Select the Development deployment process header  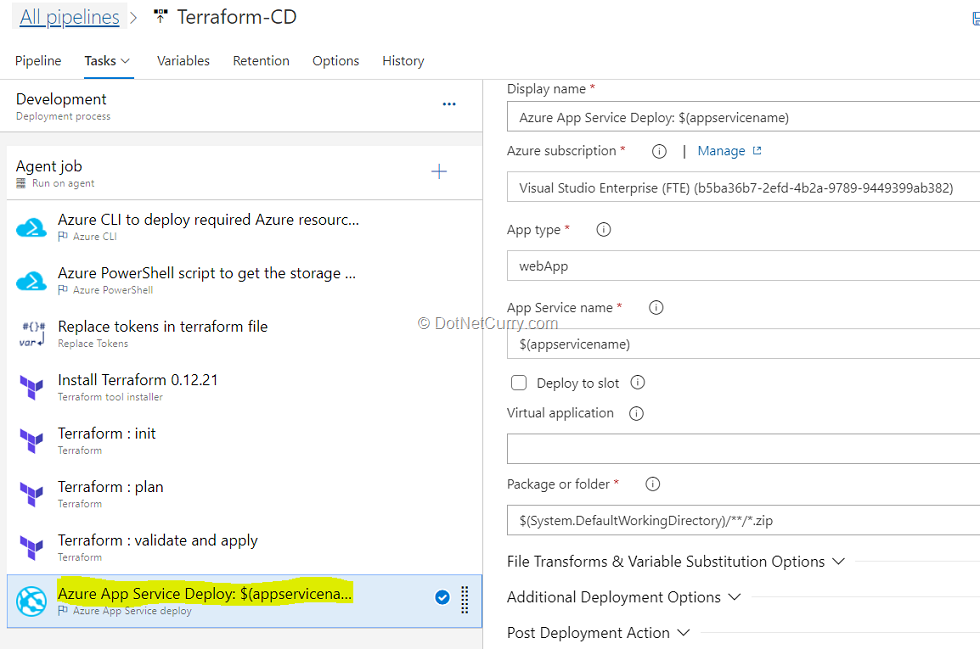click(241, 106)
